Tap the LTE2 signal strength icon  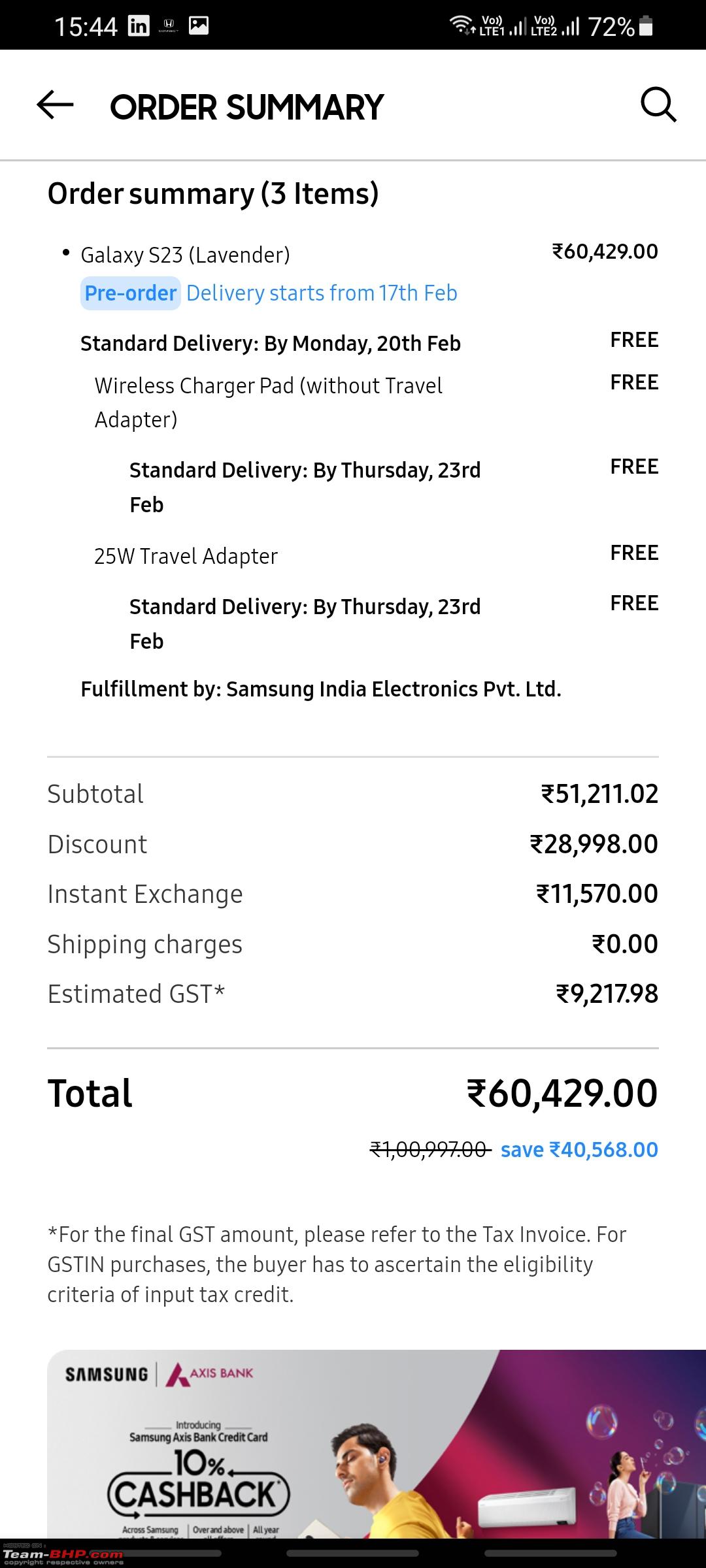pyautogui.click(x=555, y=25)
